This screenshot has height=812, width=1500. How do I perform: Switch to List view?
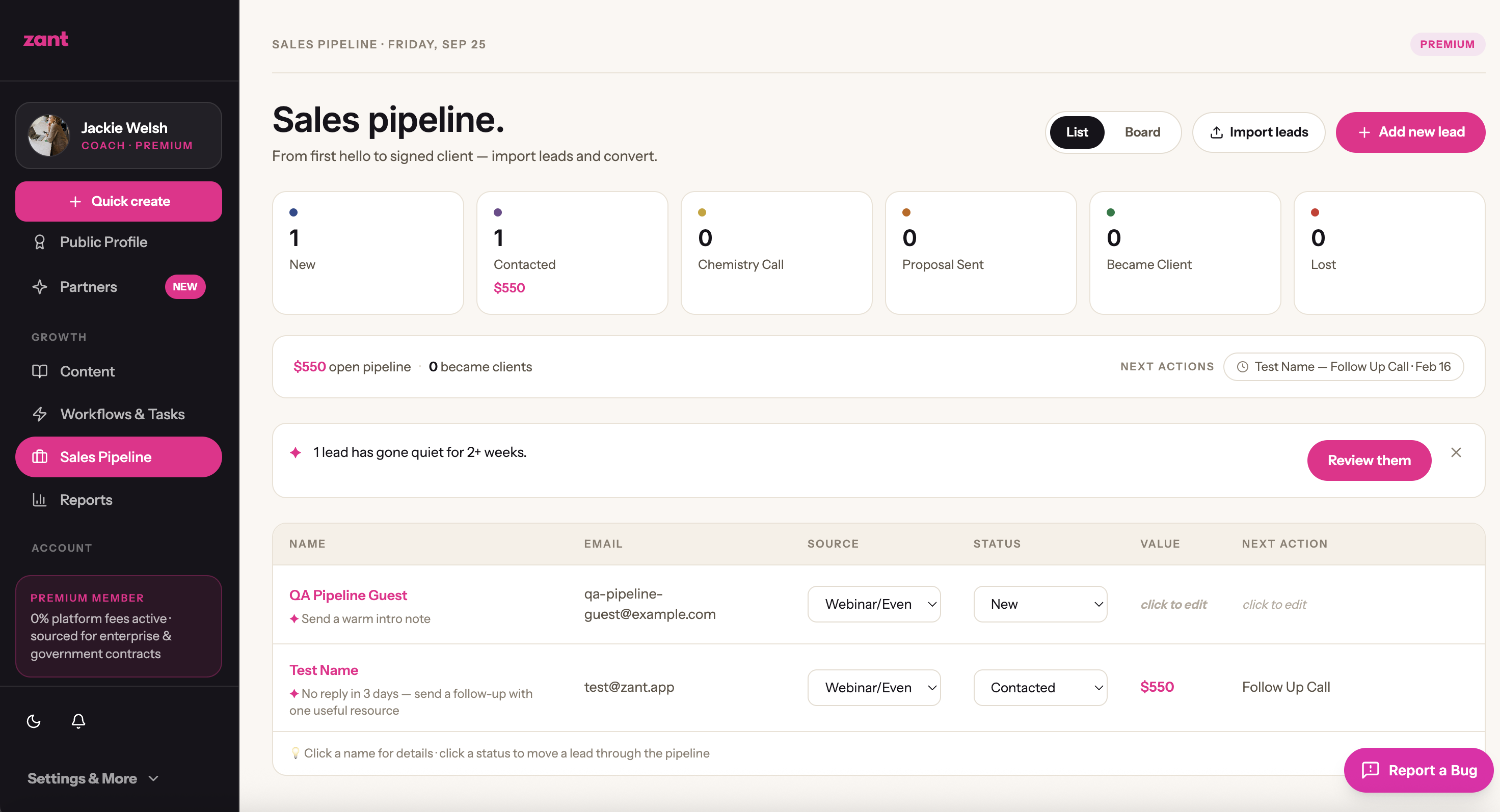pyautogui.click(x=1077, y=132)
